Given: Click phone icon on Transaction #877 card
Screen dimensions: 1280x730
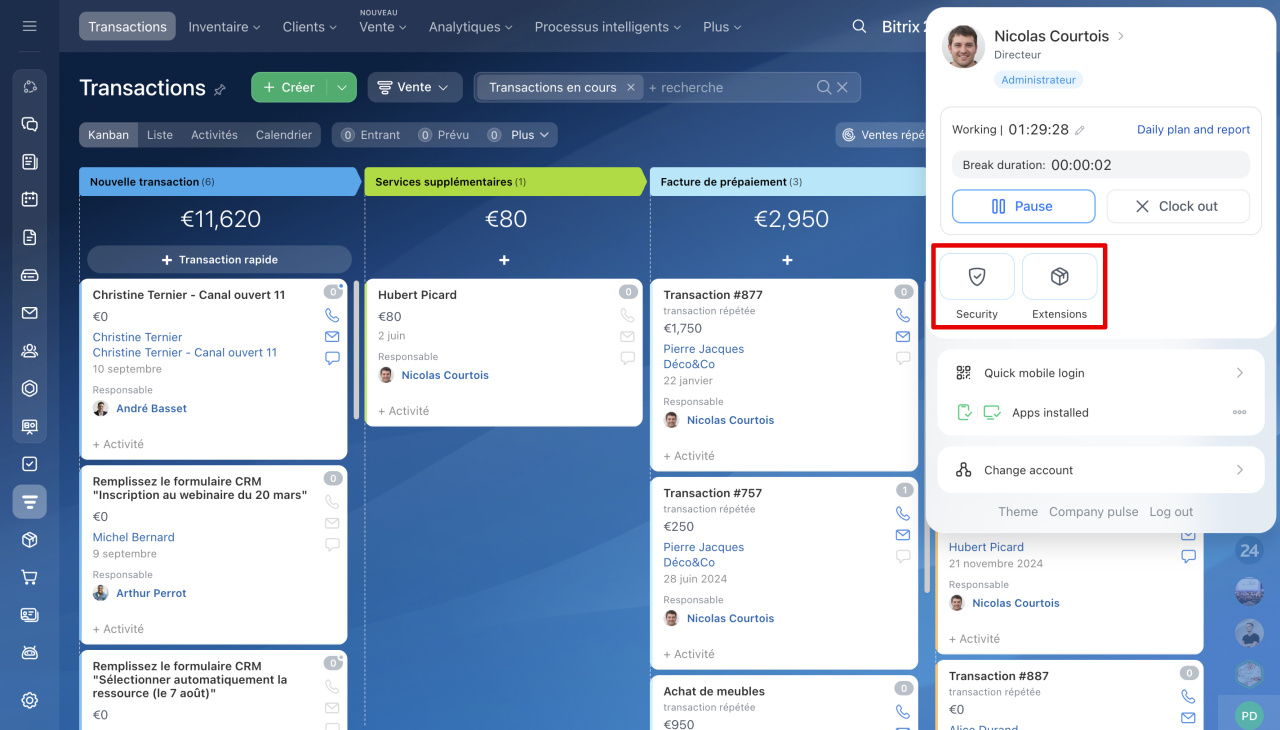Looking at the screenshot, I should 903,315.
